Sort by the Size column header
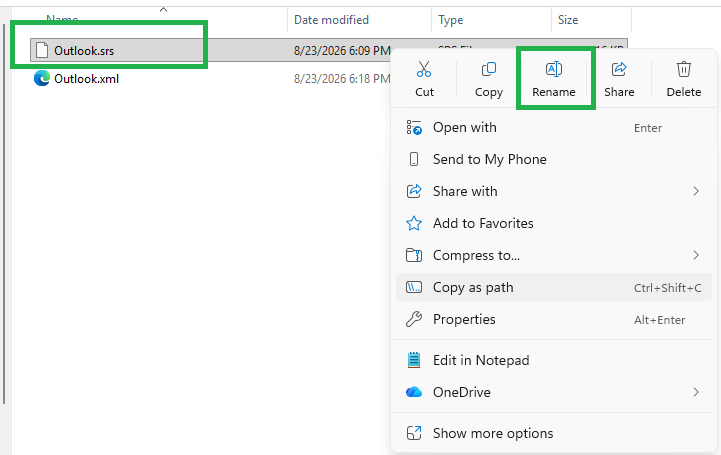 point(568,20)
